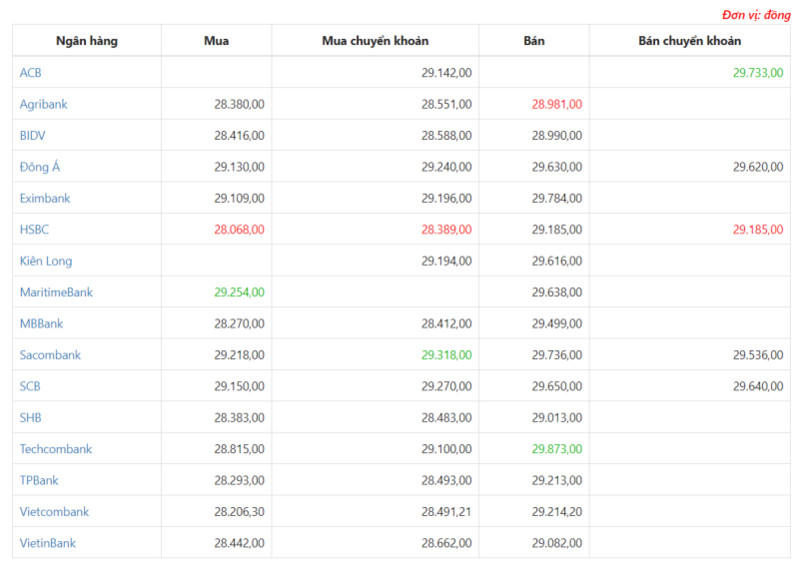
Task: Select MBBank's transfer buy value 28.412,00
Action: click(446, 324)
